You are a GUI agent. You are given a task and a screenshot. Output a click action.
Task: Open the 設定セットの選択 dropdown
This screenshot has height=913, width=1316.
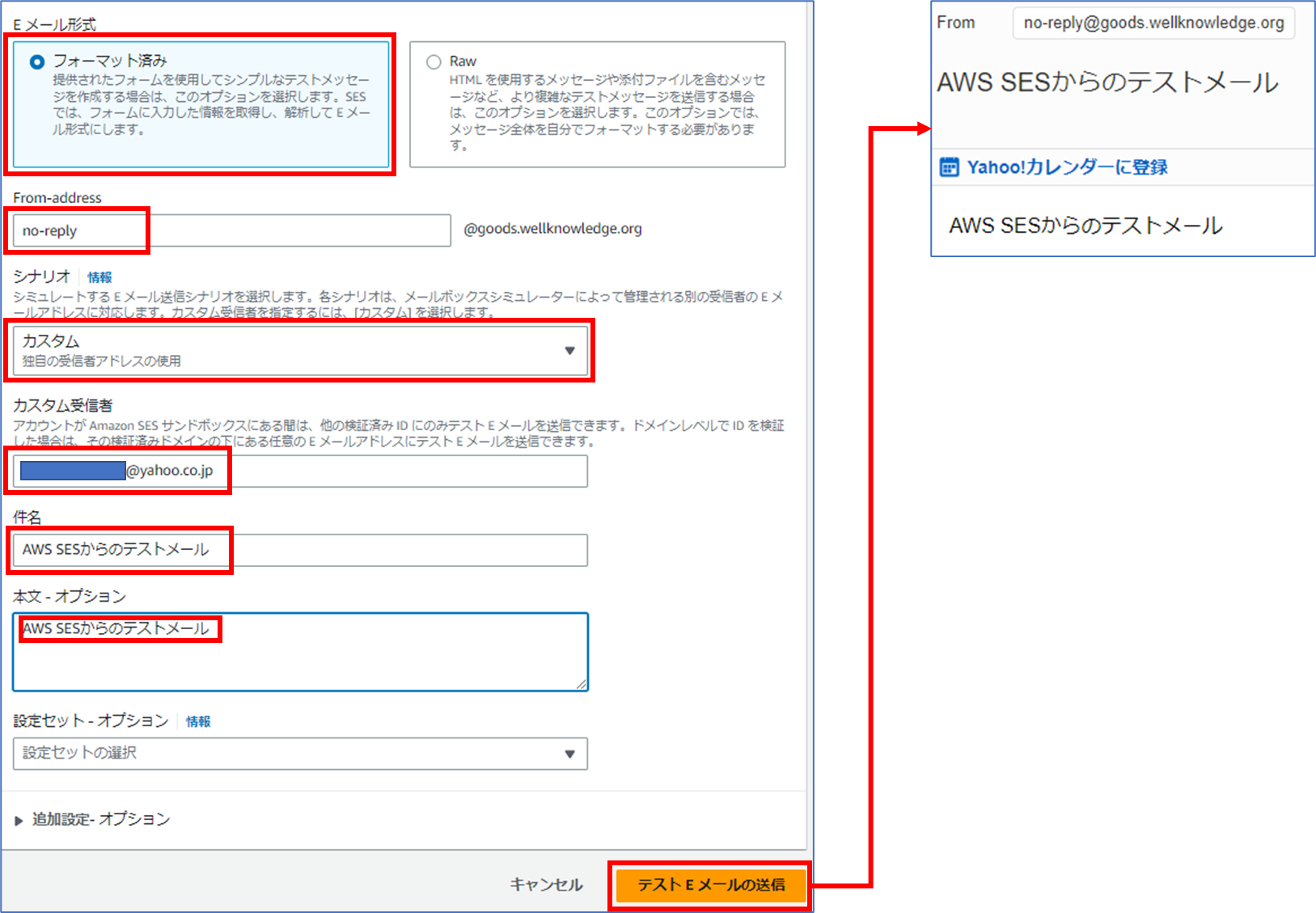tap(300, 754)
